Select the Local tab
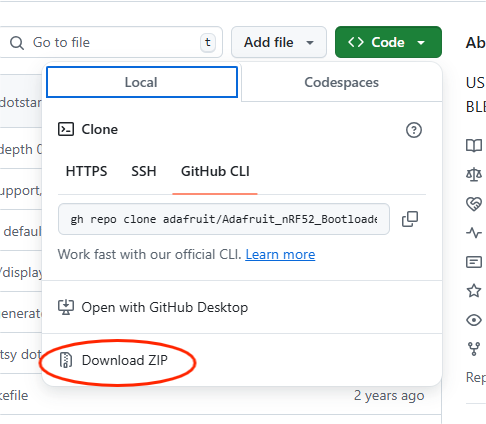This screenshot has height=424, width=486. coord(142,82)
